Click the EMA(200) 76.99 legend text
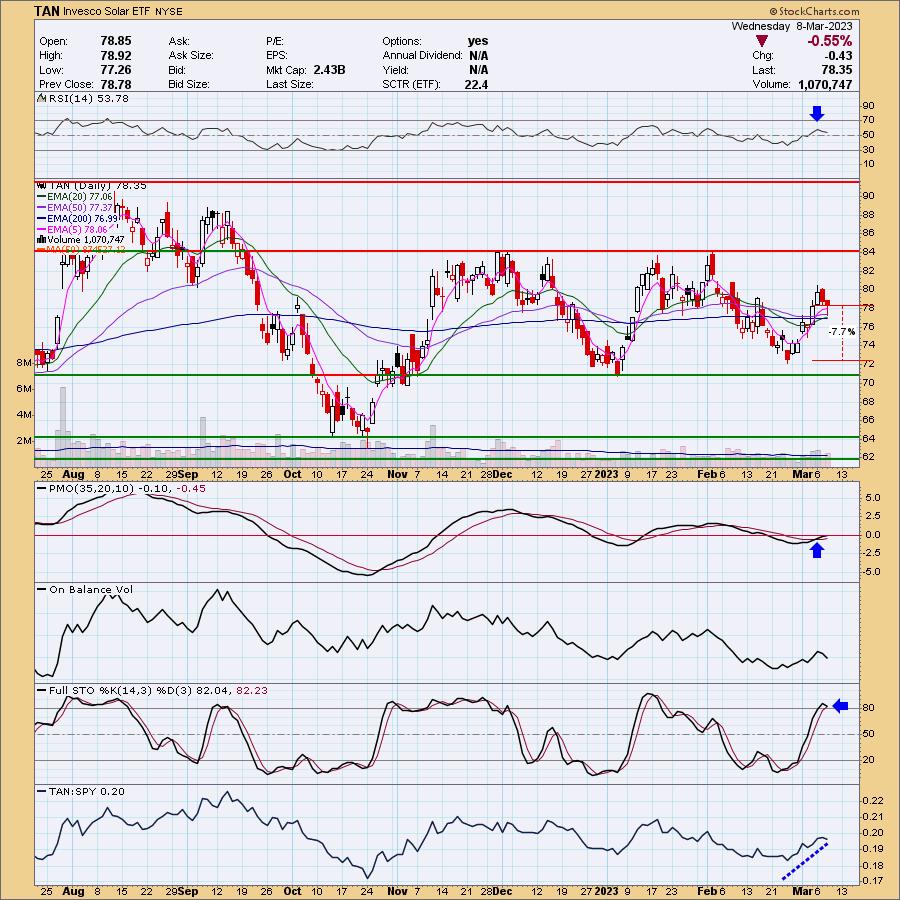 click(x=83, y=219)
